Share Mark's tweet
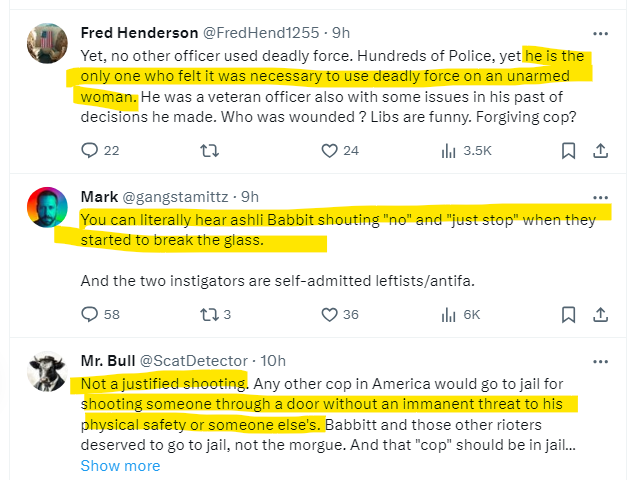Viewport: 630px width, 480px height. [601, 314]
